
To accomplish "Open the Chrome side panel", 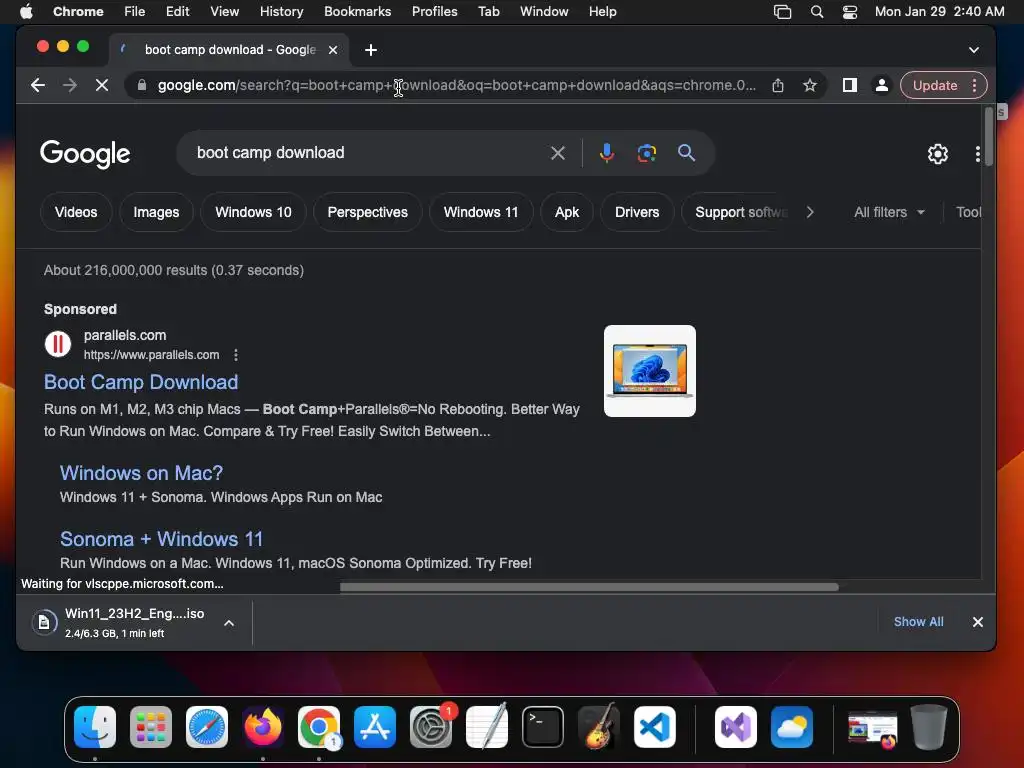I will click(x=850, y=85).
